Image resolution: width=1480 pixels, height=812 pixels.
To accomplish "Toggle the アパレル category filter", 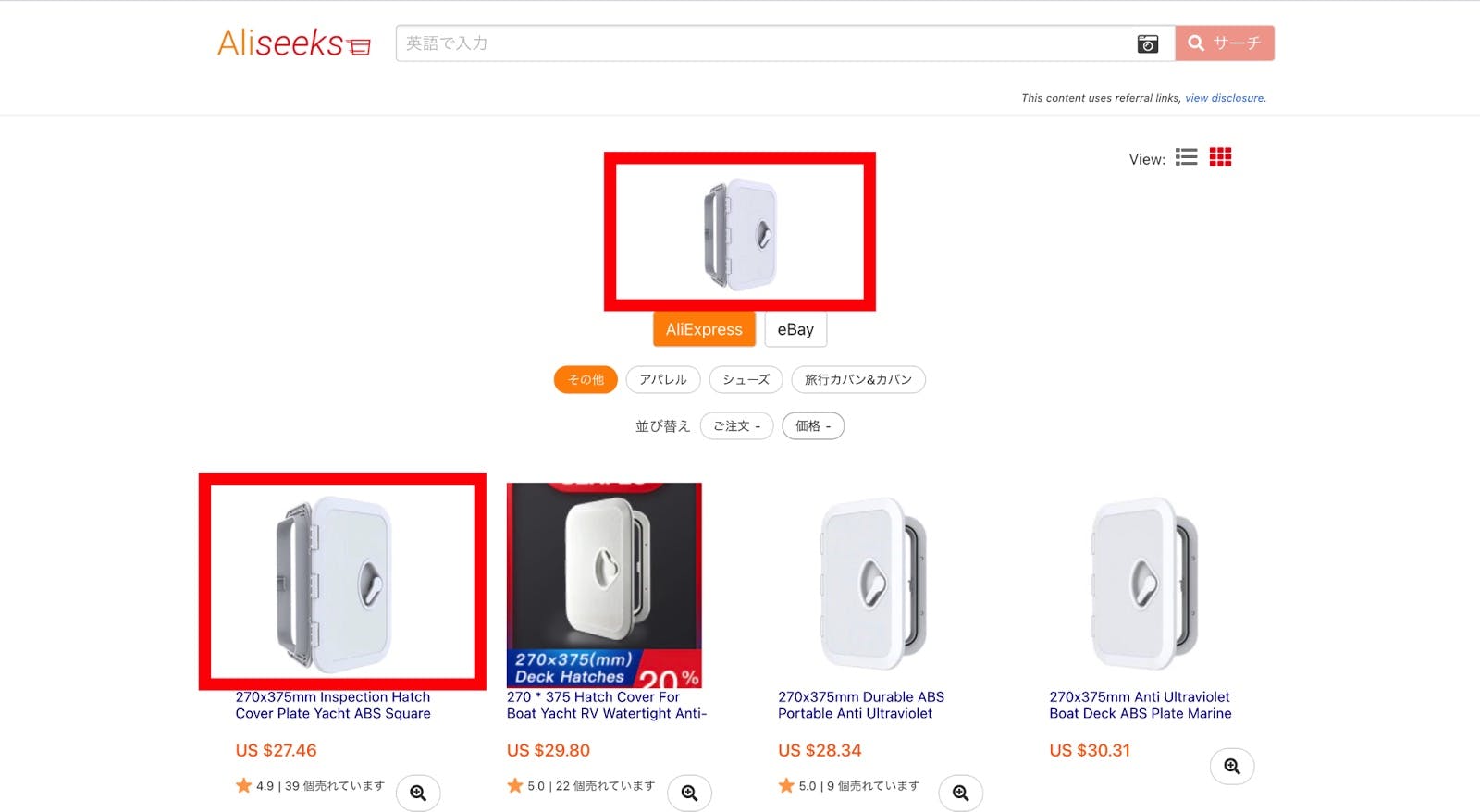I will pos(663,379).
